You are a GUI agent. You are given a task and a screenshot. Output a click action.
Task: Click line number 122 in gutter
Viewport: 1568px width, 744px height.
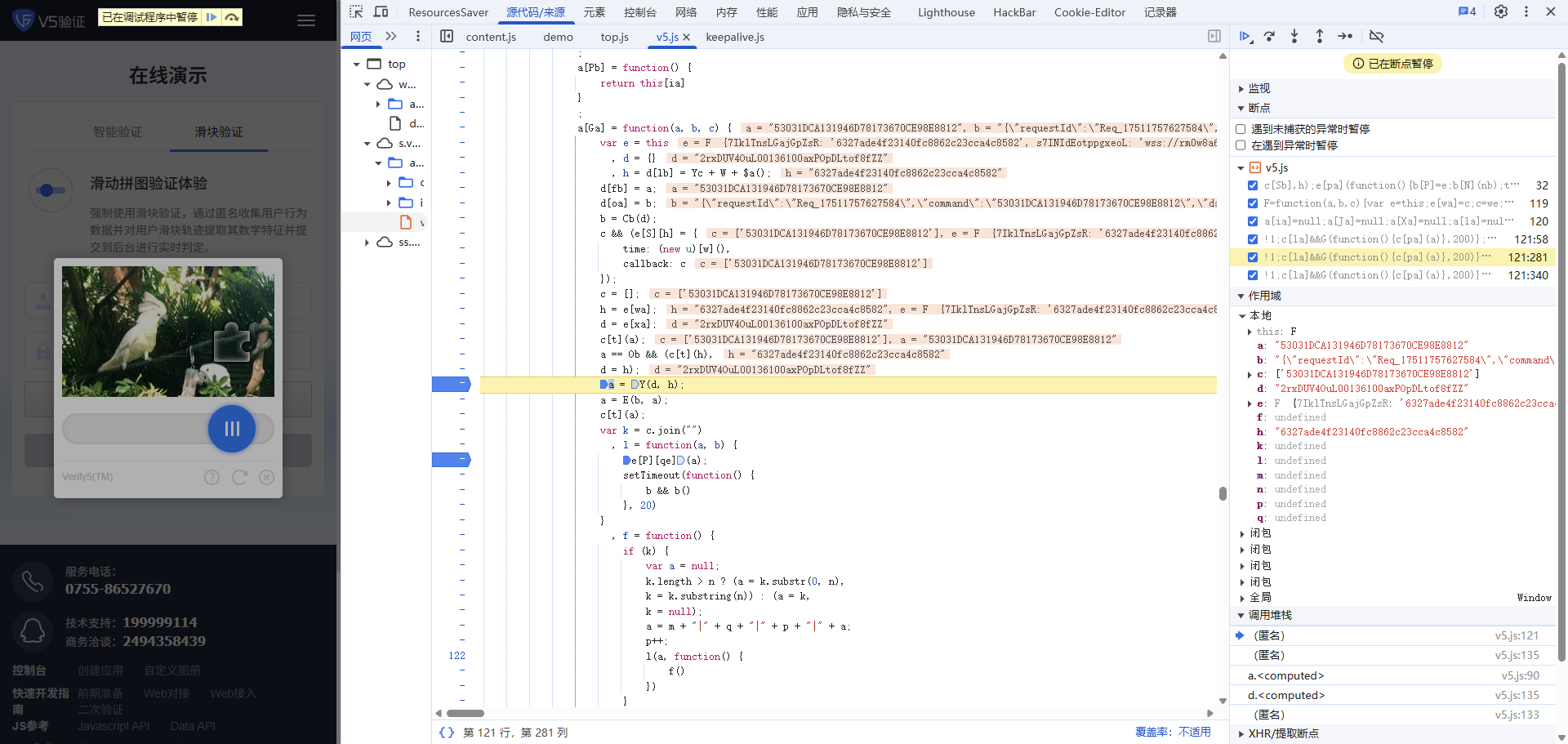(x=457, y=656)
